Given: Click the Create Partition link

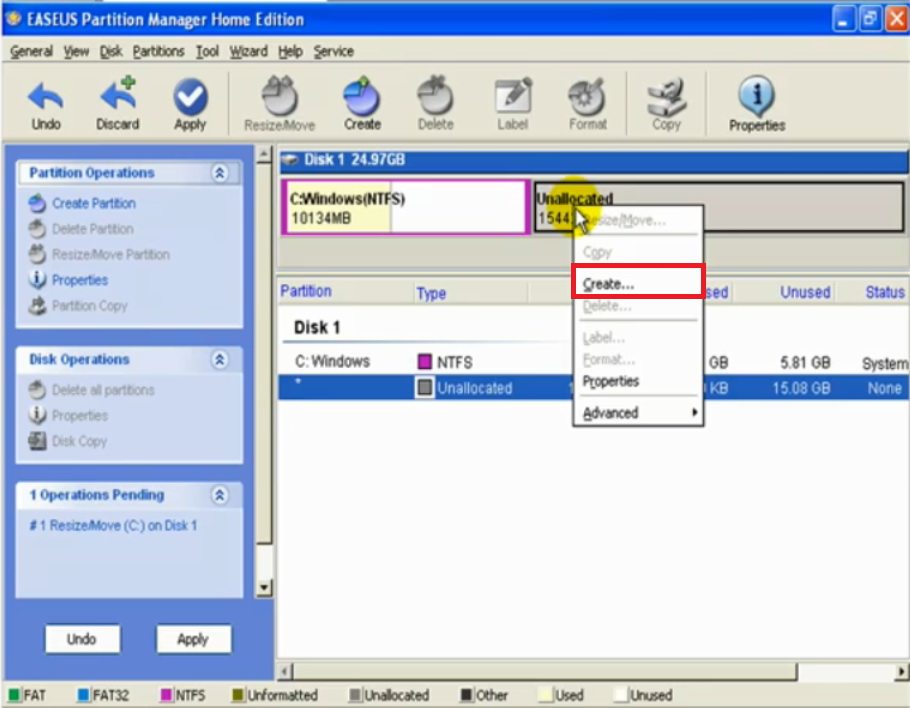Looking at the screenshot, I should click(x=94, y=203).
